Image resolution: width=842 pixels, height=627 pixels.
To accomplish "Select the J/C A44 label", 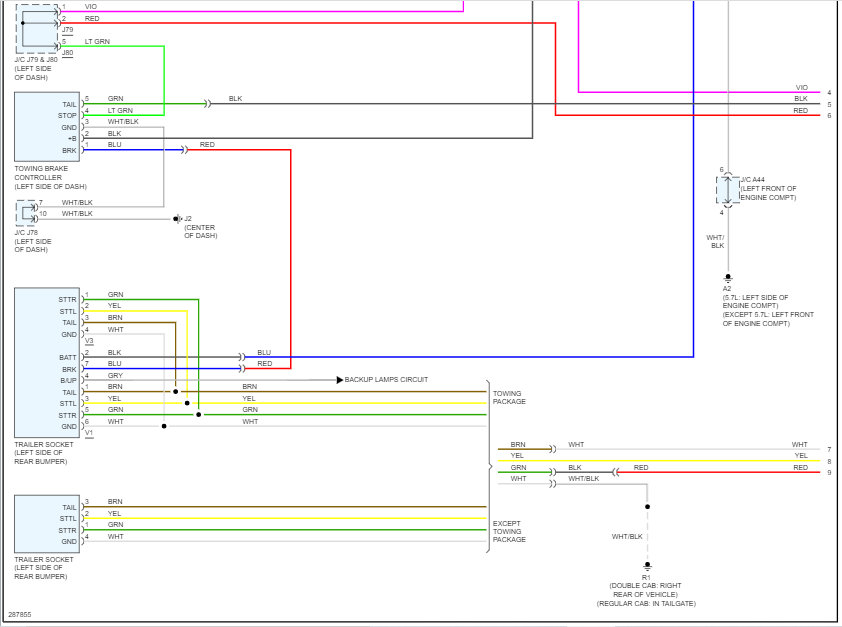I will pyautogui.click(x=753, y=180).
